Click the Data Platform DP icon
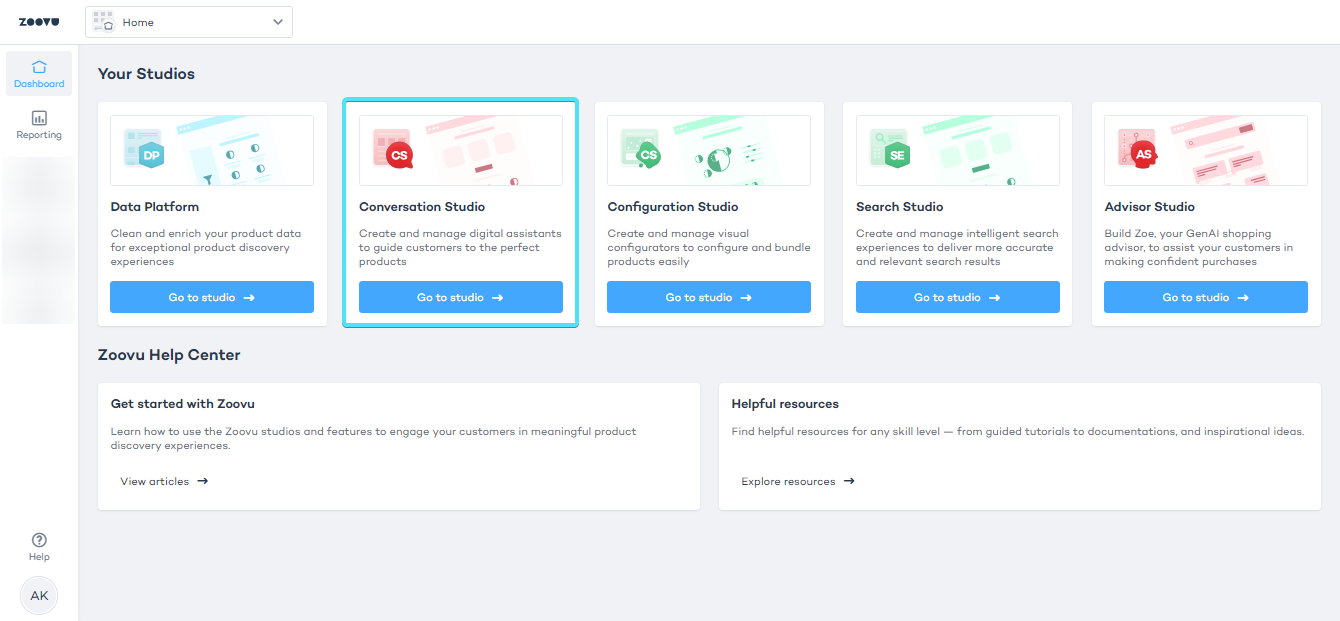The width and height of the screenshot is (1340, 621). [x=149, y=154]
